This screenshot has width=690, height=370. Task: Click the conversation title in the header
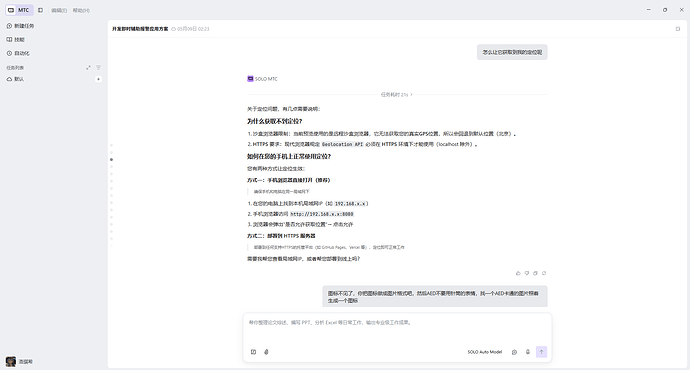tap(140, 29)
